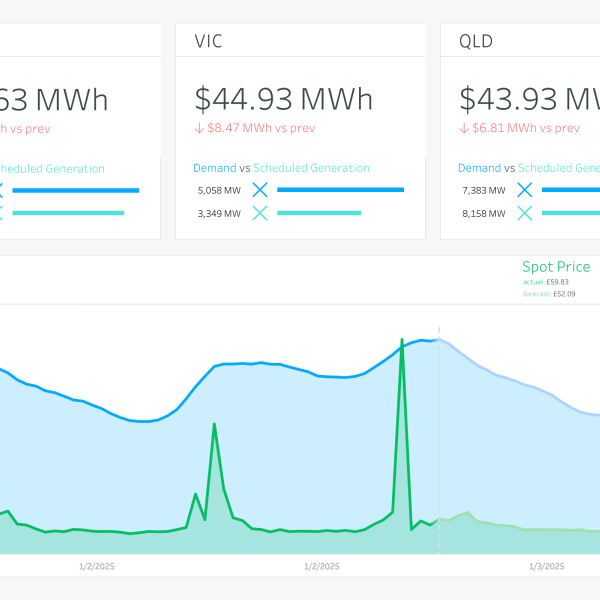
Task: Click the VIC blue demand bar
Action: click(341, 190)
